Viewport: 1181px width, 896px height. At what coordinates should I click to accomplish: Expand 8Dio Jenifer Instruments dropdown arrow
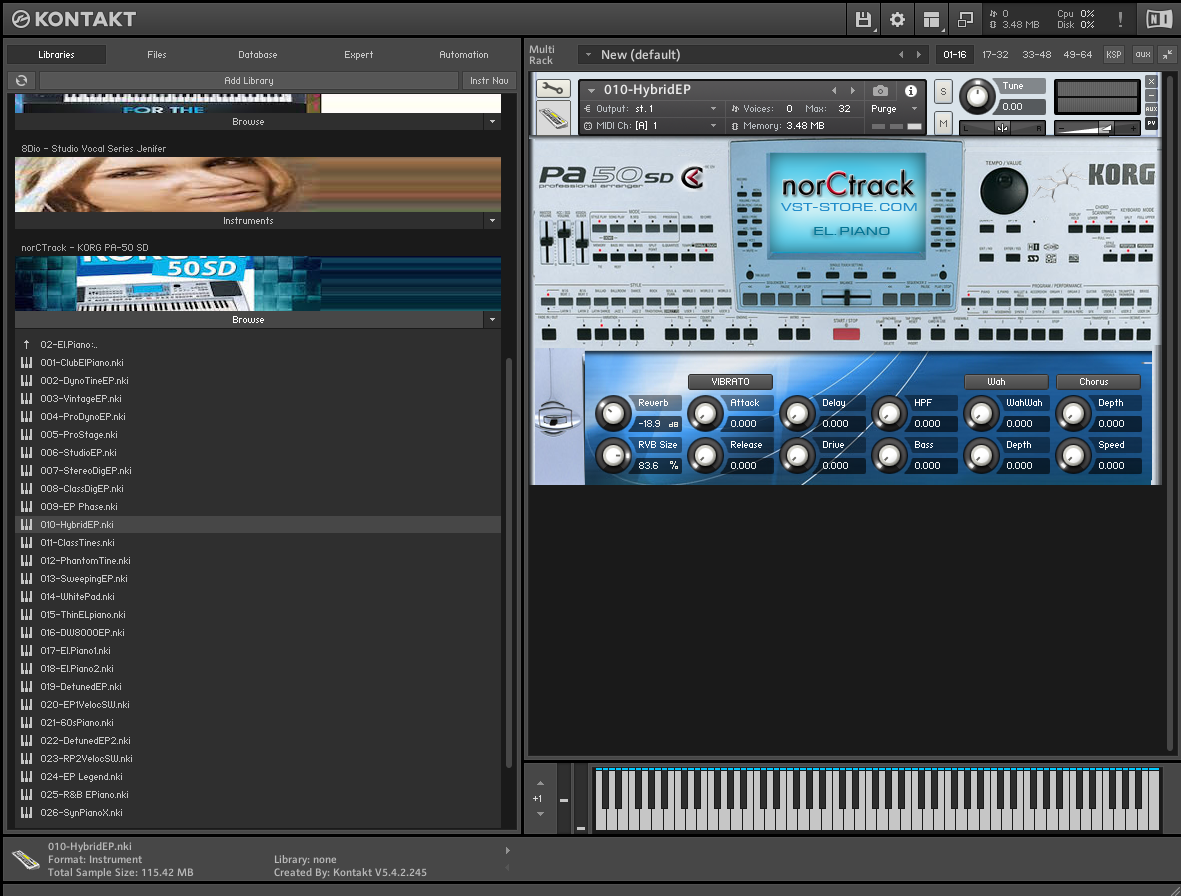(492, 221)
